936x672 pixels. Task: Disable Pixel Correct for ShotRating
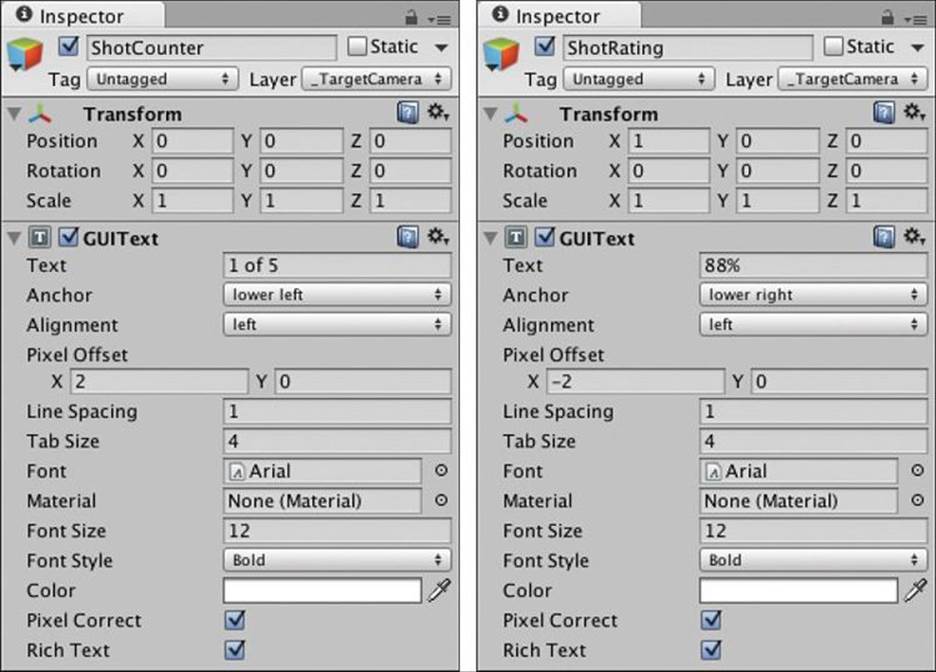(711, 619)
